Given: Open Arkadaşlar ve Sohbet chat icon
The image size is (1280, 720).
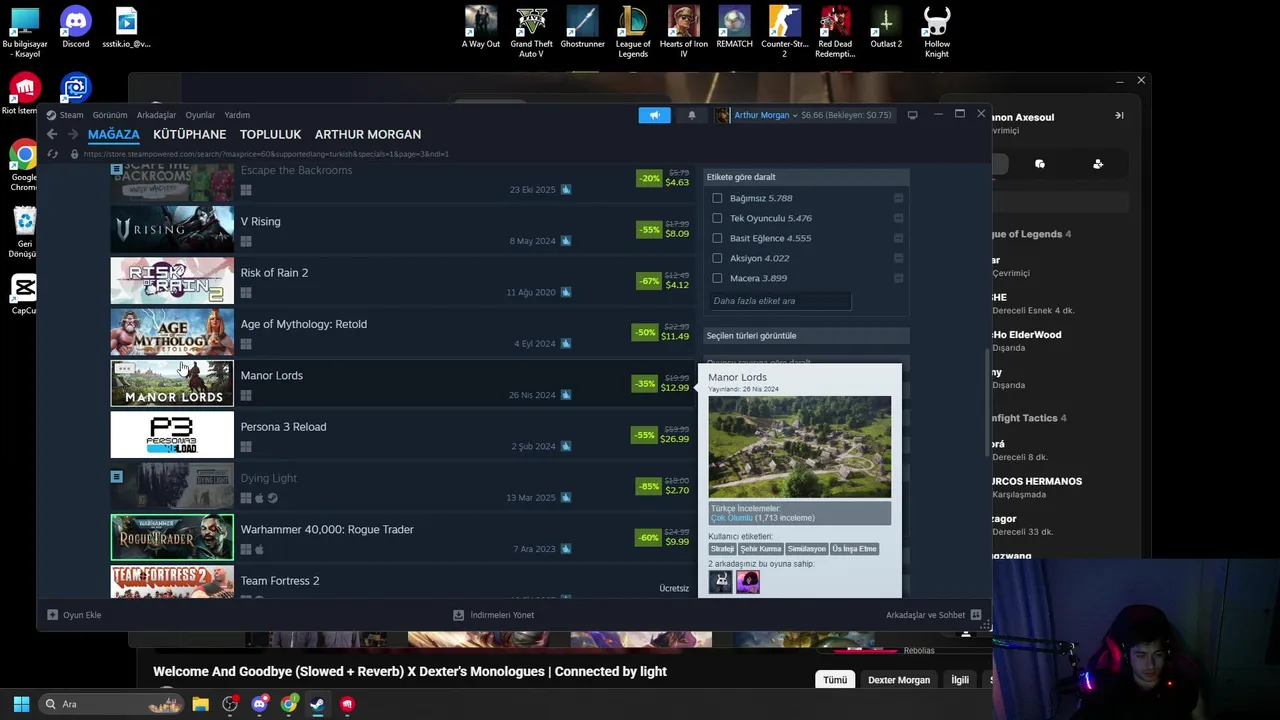Looking at the screenshot, I should coord(976,615).
